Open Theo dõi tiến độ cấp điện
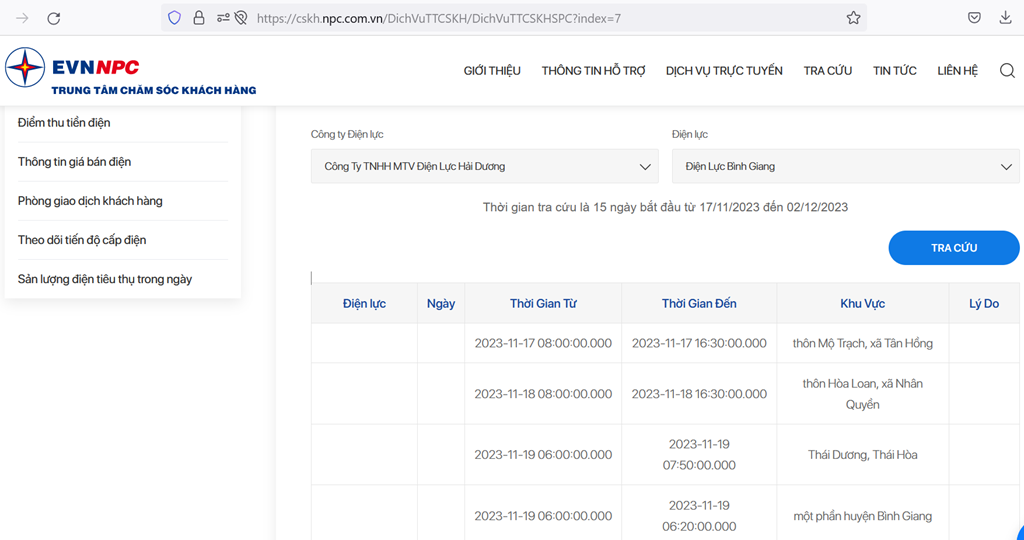This screenshot has height=540, width=1024. tap(82, 240)
